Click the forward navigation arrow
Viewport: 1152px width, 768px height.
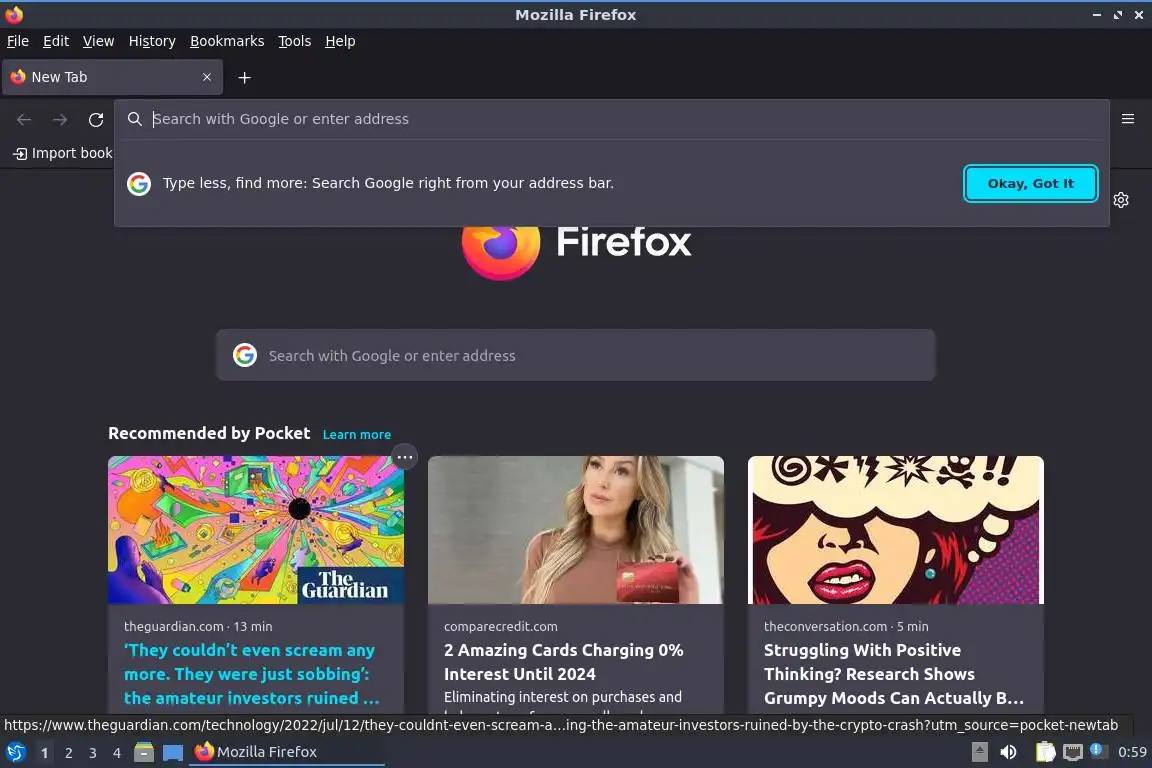point(60,119)
